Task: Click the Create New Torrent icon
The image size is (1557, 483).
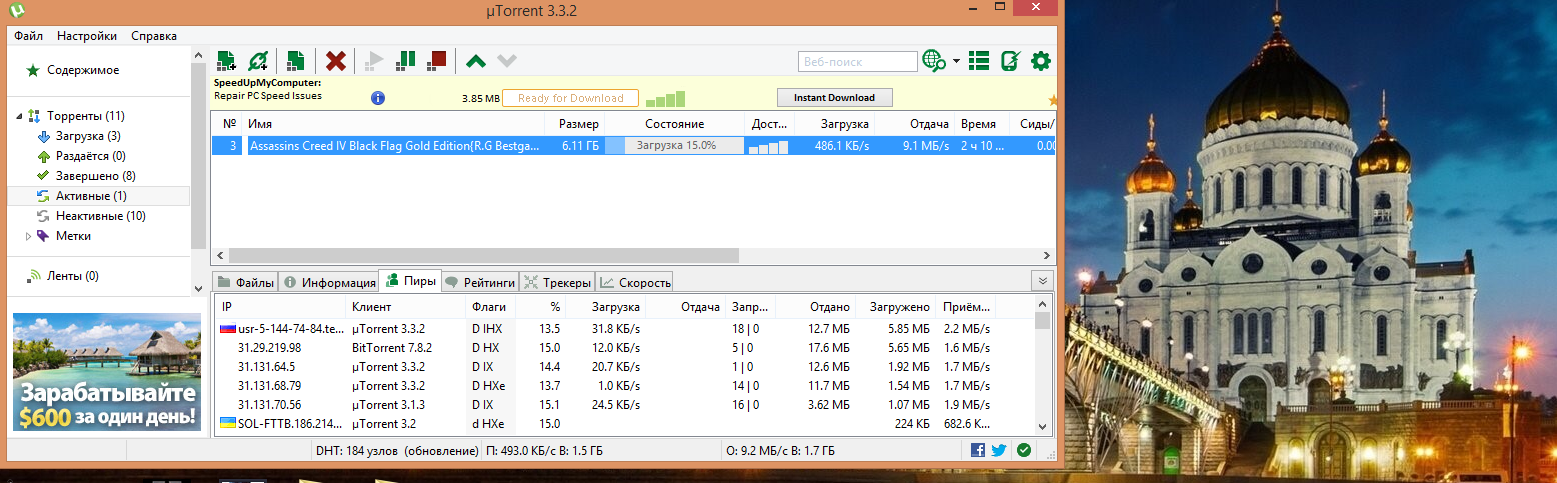Action: 295,61
